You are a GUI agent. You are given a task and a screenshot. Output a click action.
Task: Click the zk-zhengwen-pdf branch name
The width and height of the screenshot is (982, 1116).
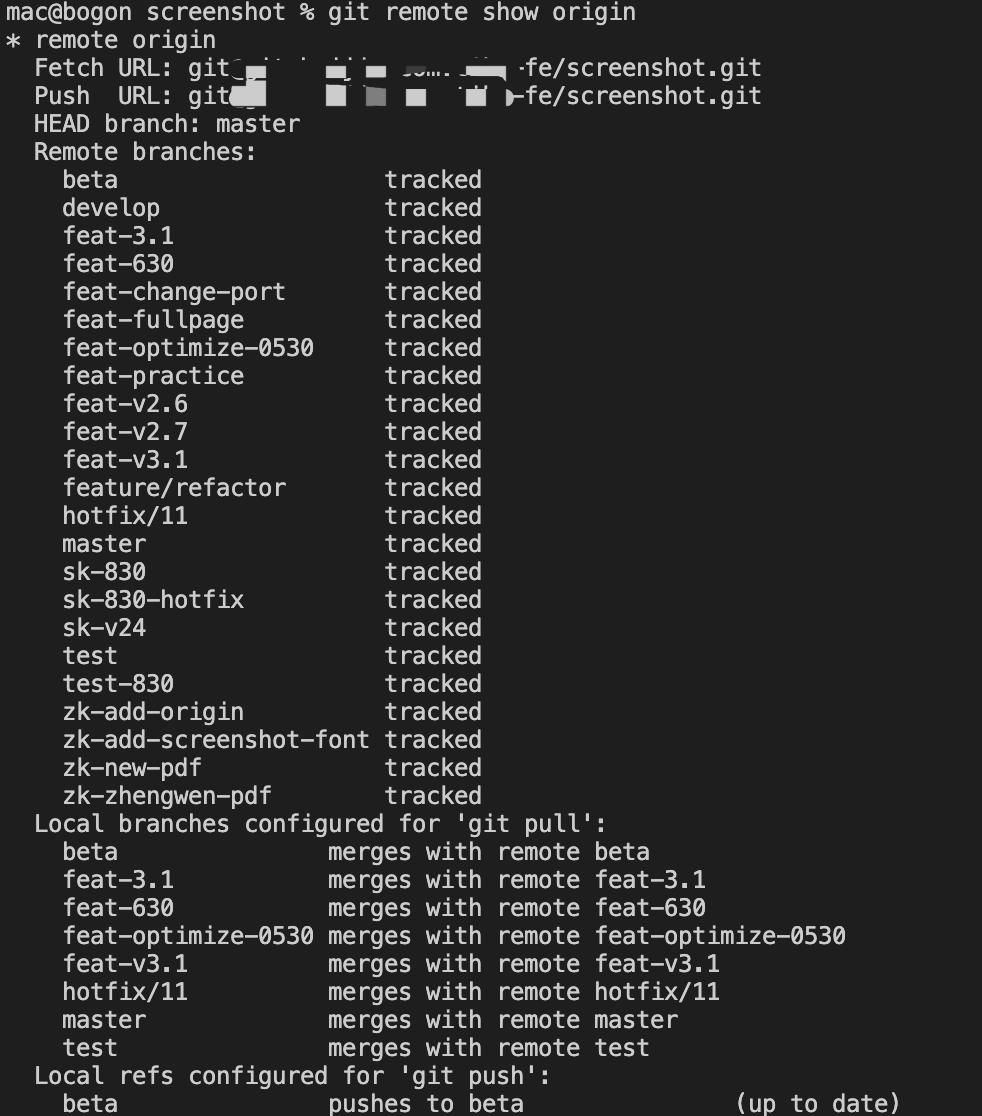[167, 796]
